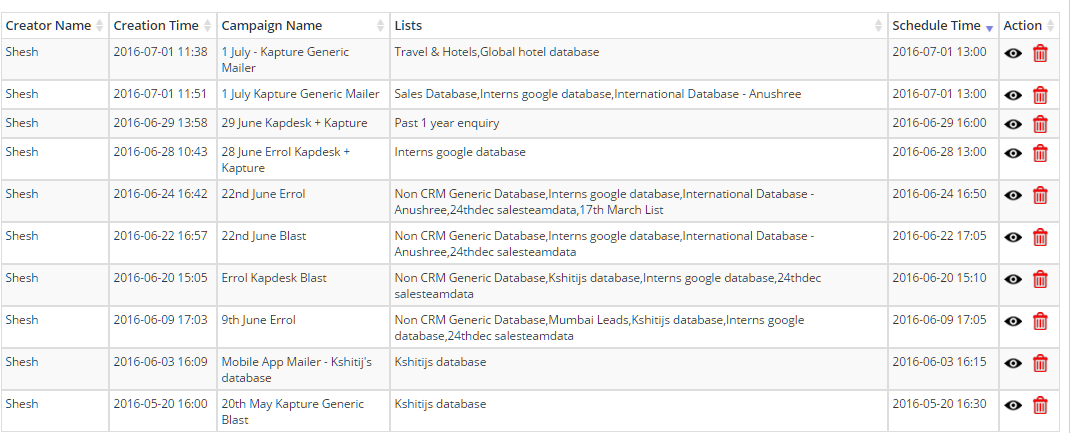Sort by the Action column header
This screenshot has width=1070, height=433.
pos(1029,26)
